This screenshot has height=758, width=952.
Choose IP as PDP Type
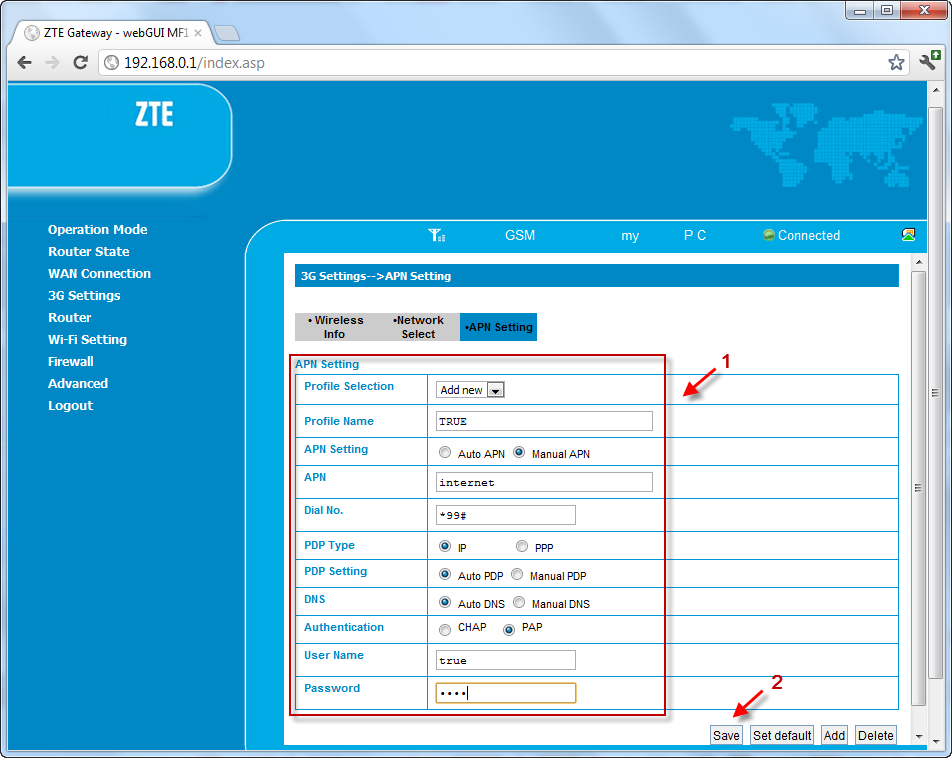pyautogui.click(x=445, y=546)
